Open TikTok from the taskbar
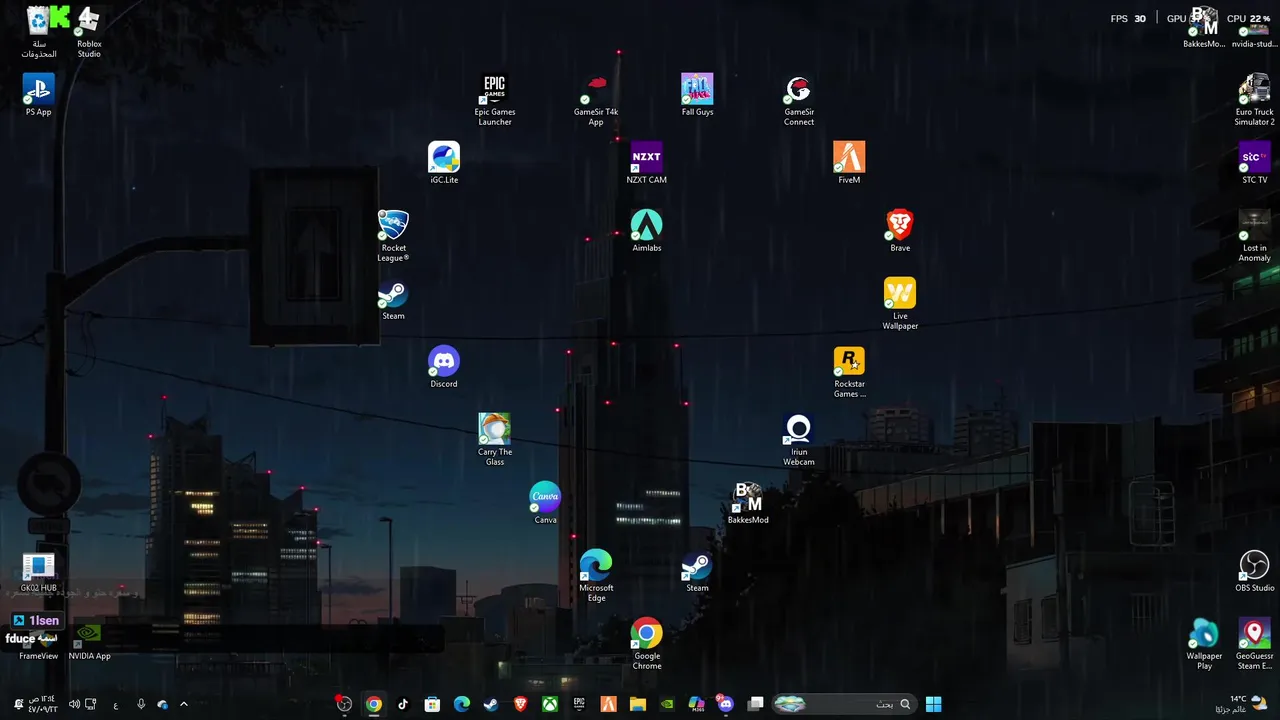The width and height of the screenshot is (1280, 720). 403,704
